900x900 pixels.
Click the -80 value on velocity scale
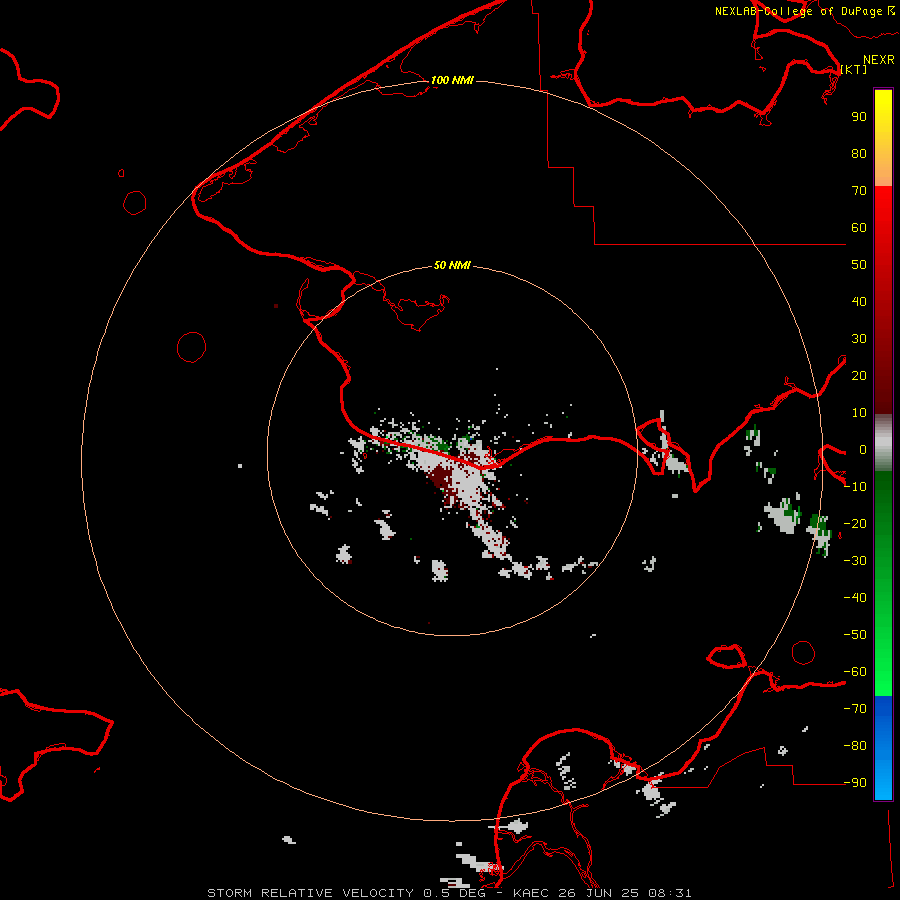855,746
